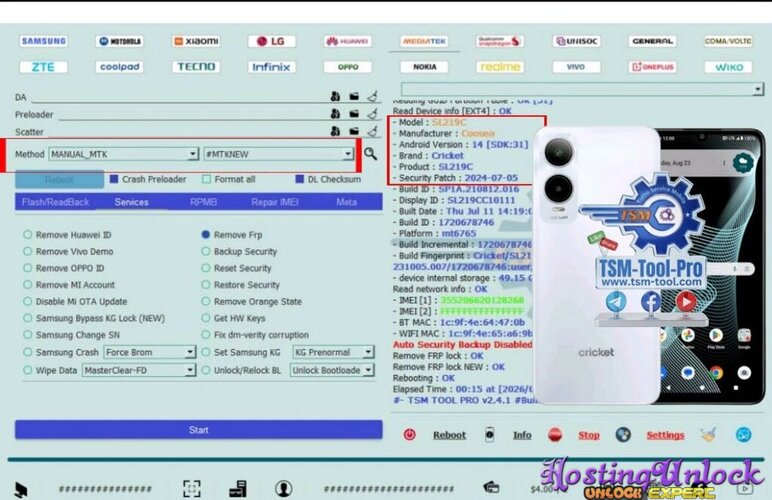
Task: Click the phone icon beside Info
Action: coord(489,435)
